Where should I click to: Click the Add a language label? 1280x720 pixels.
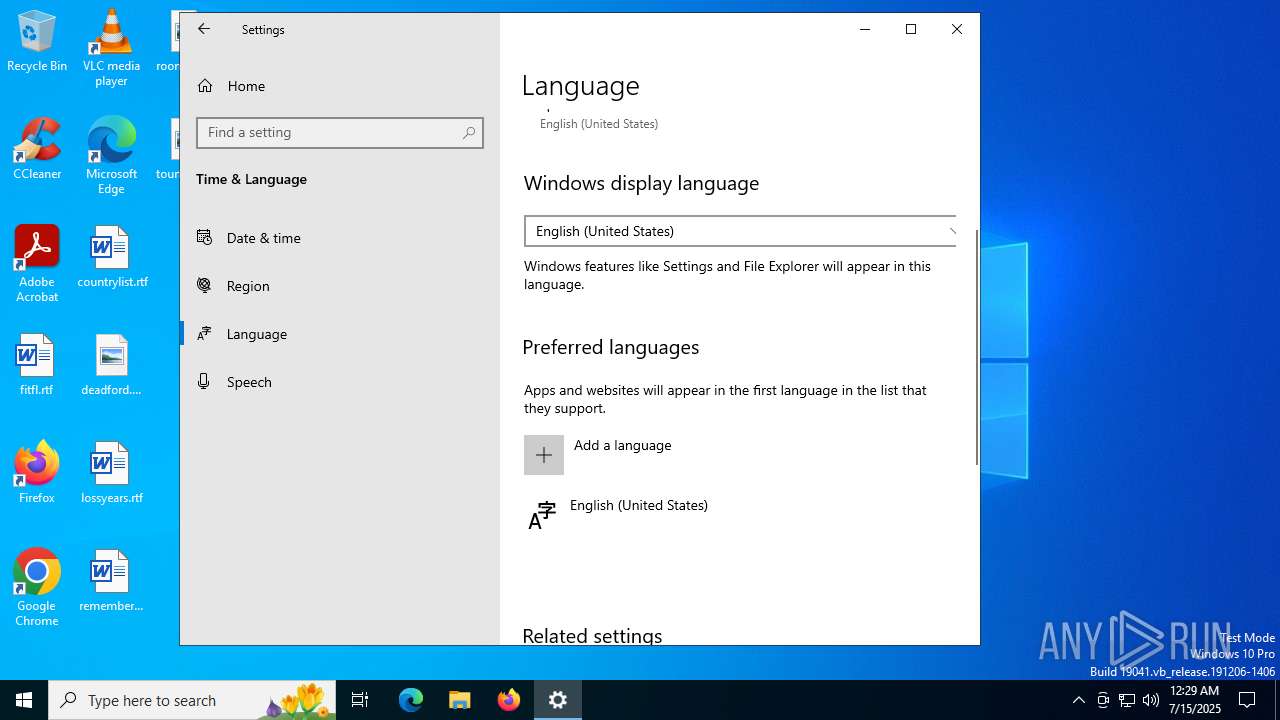[x=622, y=445]
